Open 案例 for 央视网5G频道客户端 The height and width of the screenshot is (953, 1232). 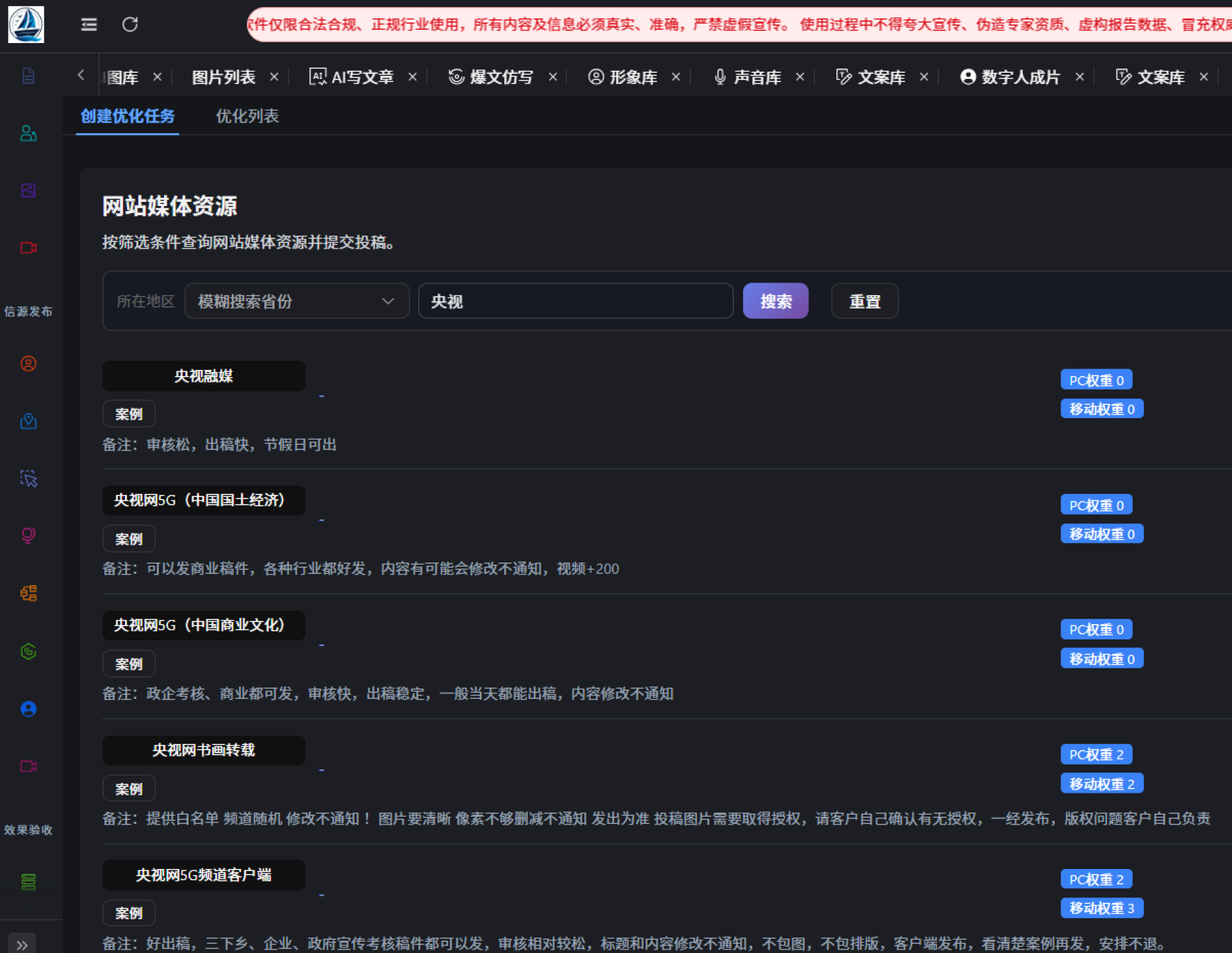click(x=129, y=913)
